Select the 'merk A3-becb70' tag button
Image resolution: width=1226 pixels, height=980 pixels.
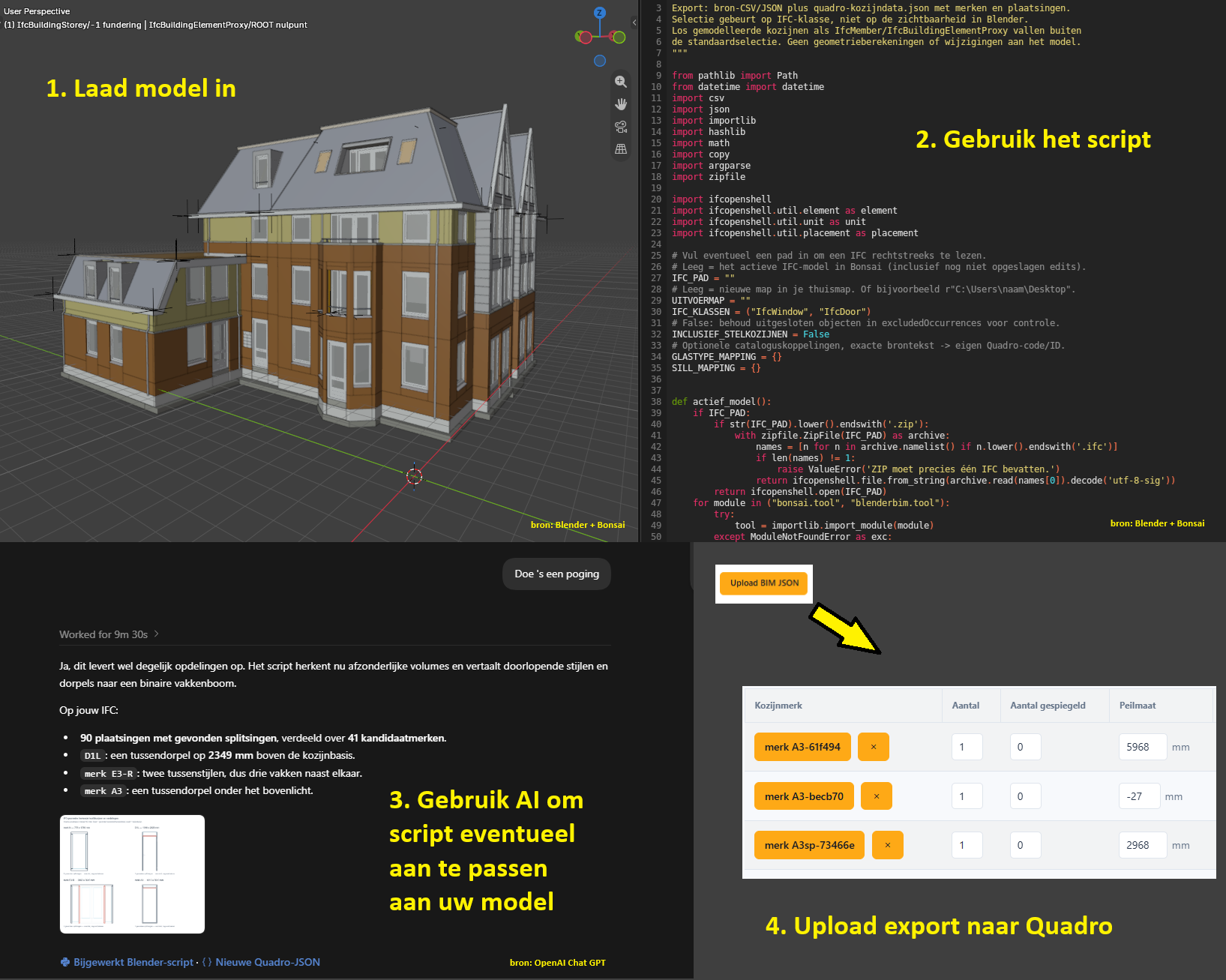pos(804,796)
